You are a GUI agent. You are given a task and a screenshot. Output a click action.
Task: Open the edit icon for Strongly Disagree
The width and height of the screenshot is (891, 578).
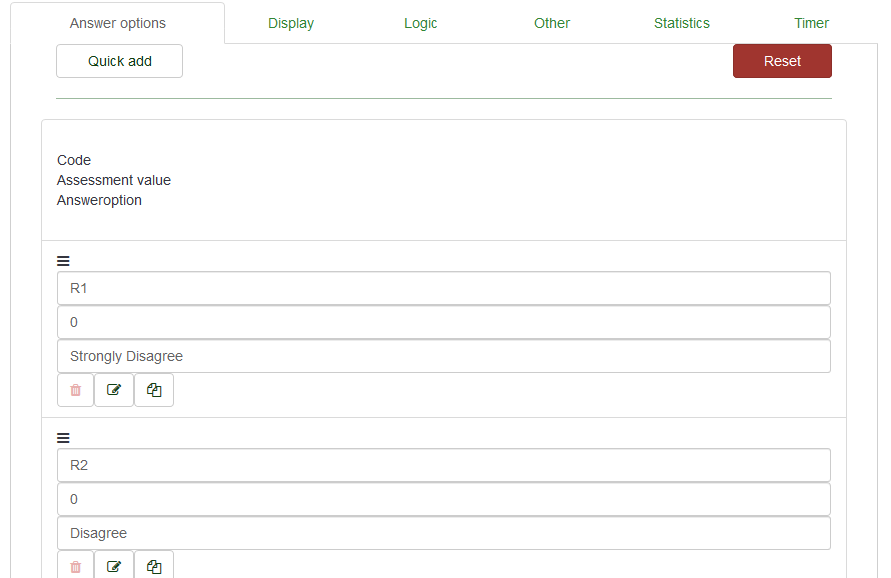(114, 390)
